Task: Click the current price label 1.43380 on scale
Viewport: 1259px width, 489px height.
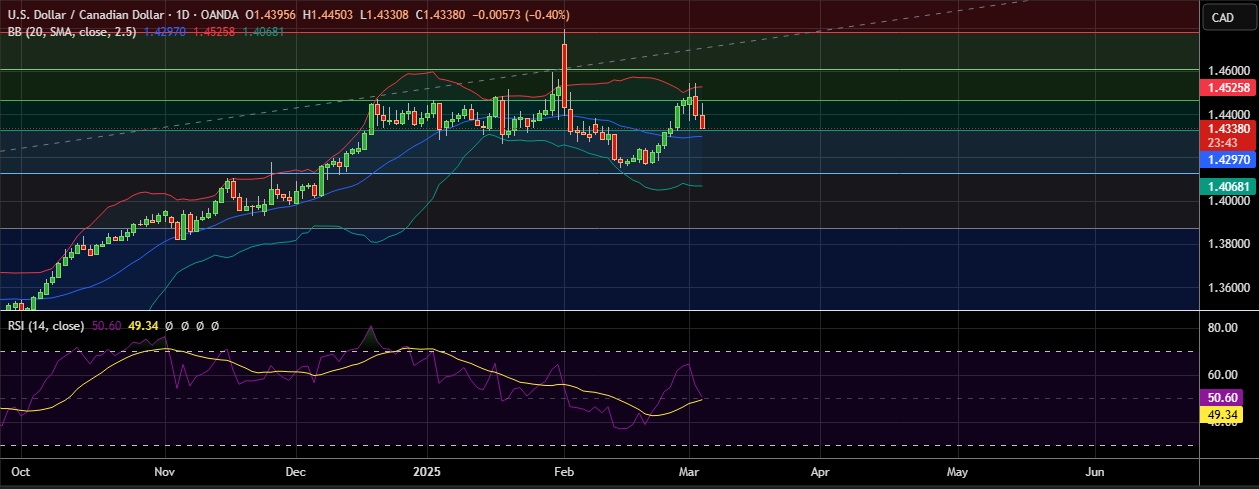Action: click(x=1226, y=129)
